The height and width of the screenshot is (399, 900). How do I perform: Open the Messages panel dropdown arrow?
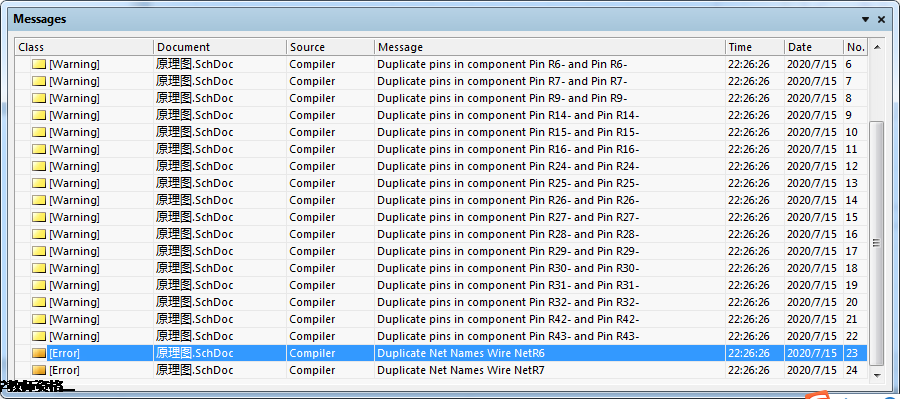(x=866, y=20)
